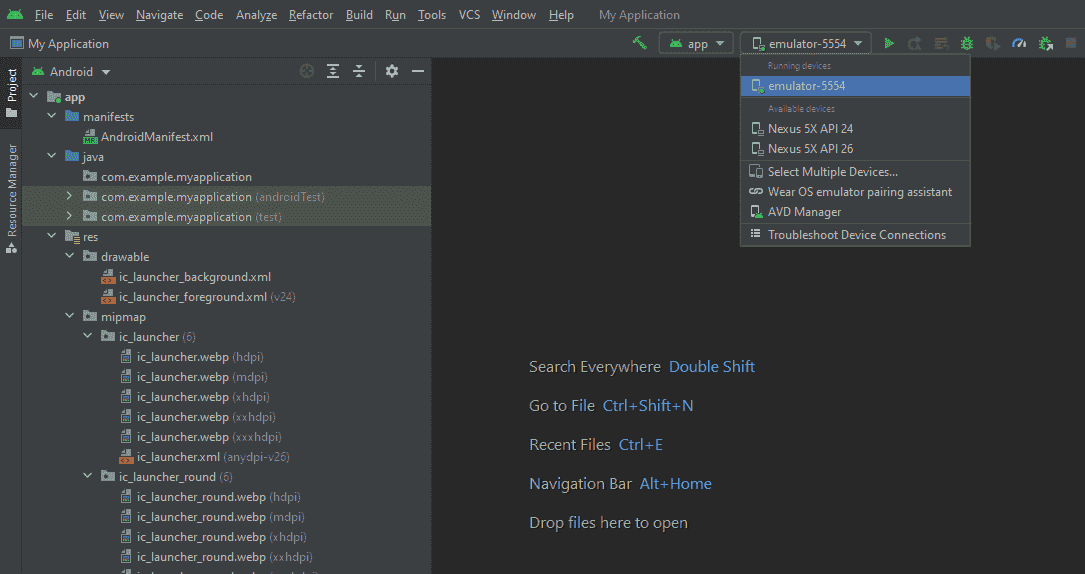Click the AVD Manager icon in dropdown

756,212
